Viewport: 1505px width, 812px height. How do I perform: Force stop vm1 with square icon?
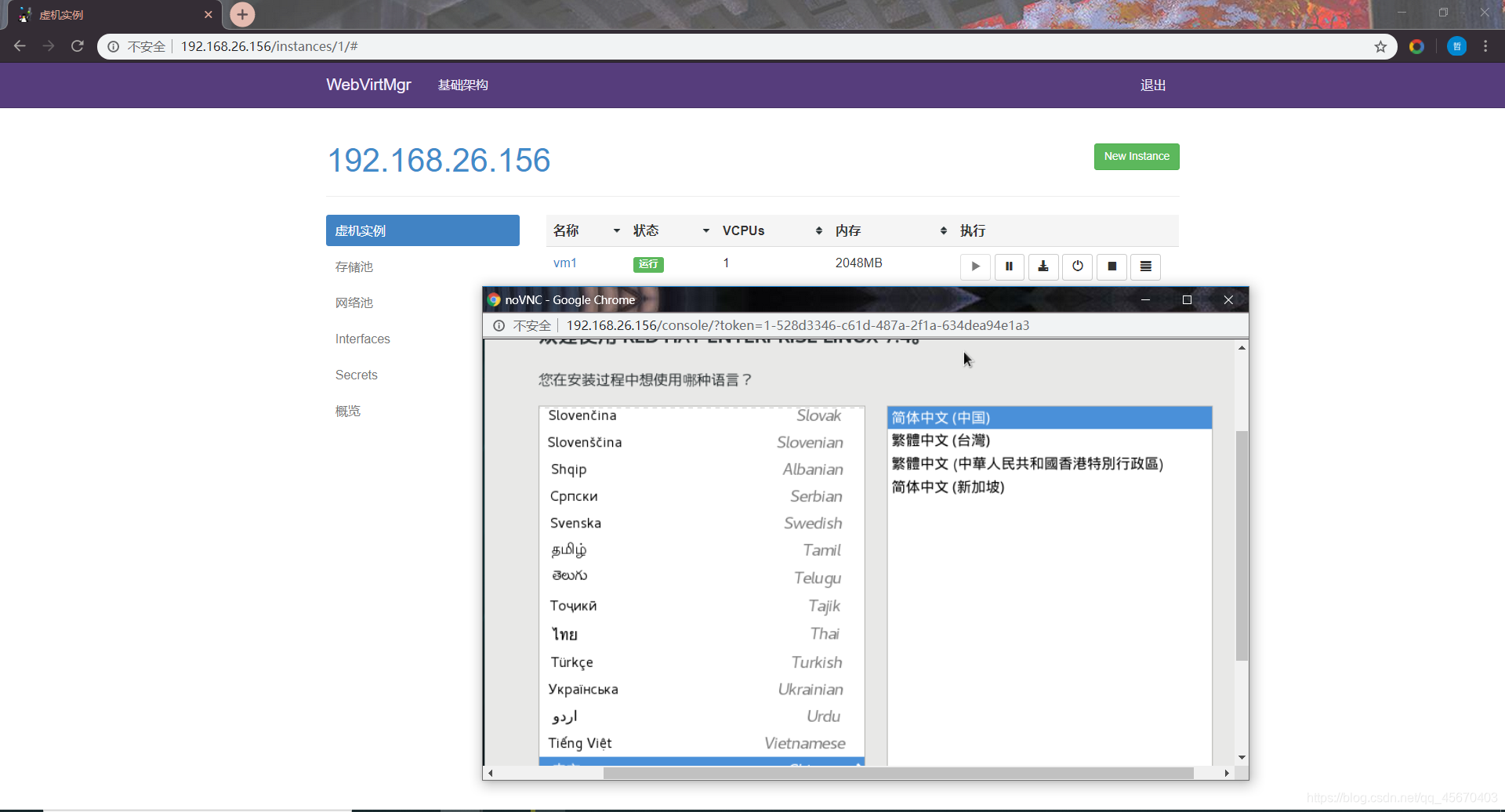[x=1112, y=266]
